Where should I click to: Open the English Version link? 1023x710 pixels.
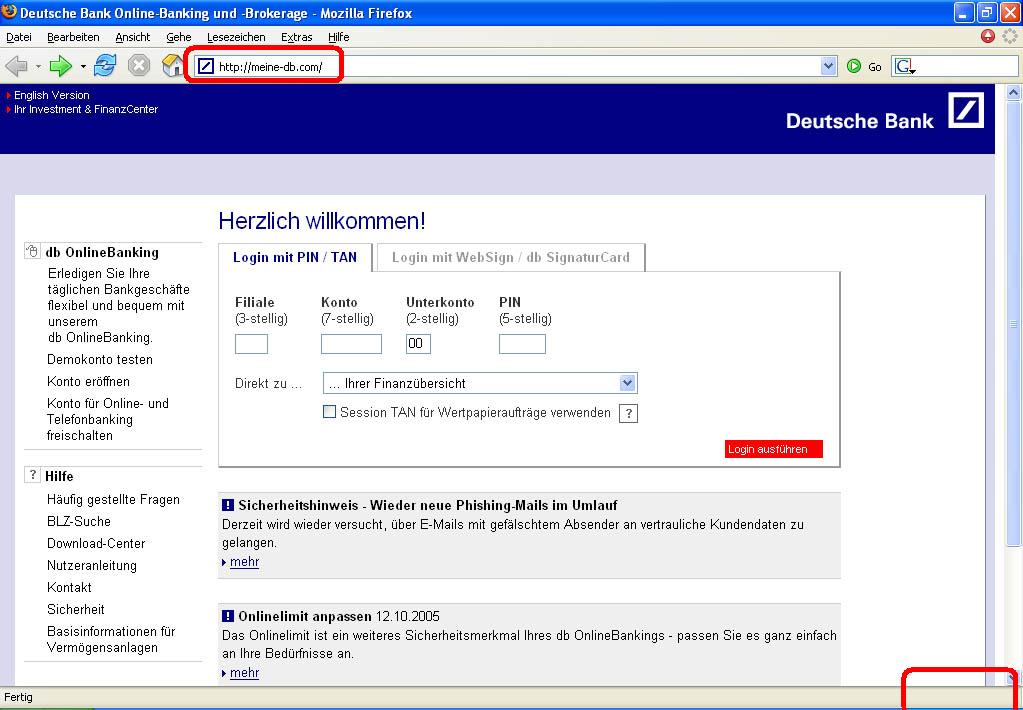pyautogui.click(x=52, y=95)
